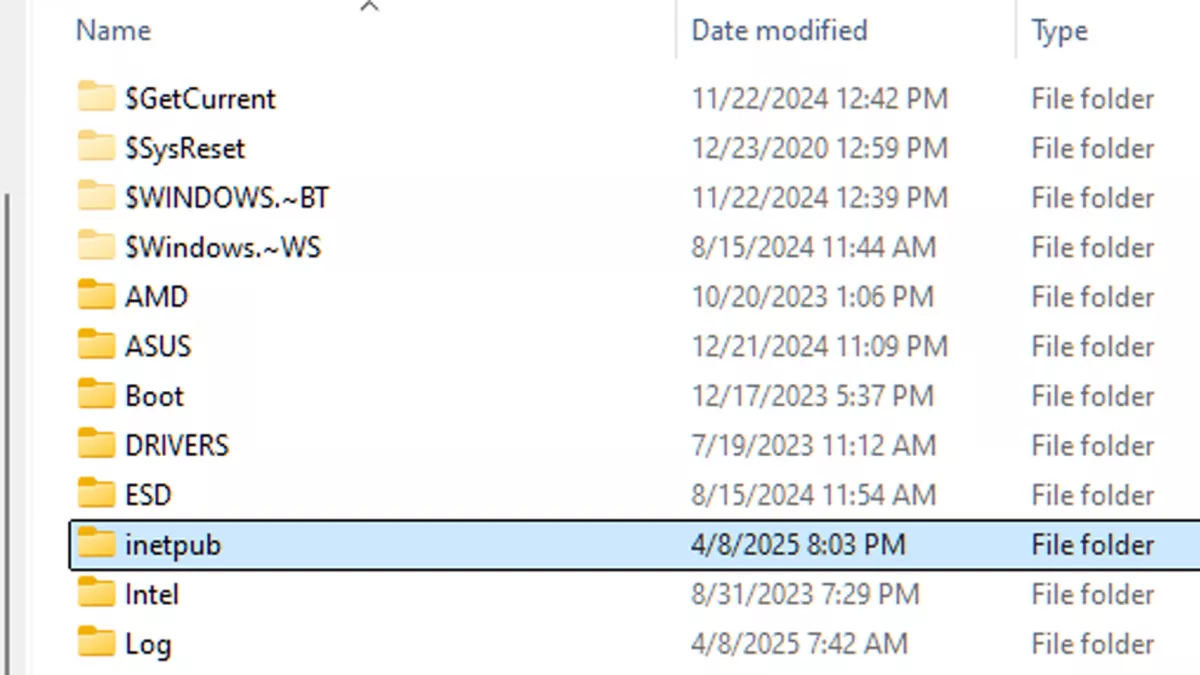Click the AMD folder icon
The width and height of the screenshot is (1200, 675).
click(x=97, y=297)
